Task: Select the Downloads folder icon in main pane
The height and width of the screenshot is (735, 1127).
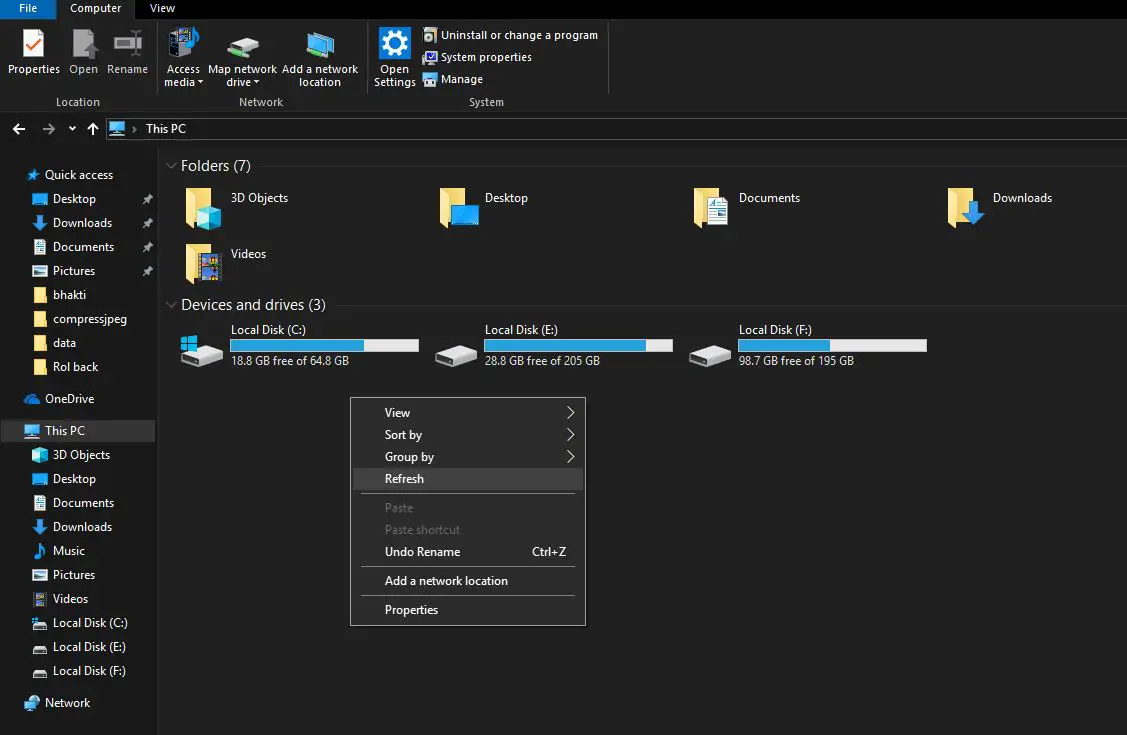Action: pyautogui.click(x=965, y=208)
